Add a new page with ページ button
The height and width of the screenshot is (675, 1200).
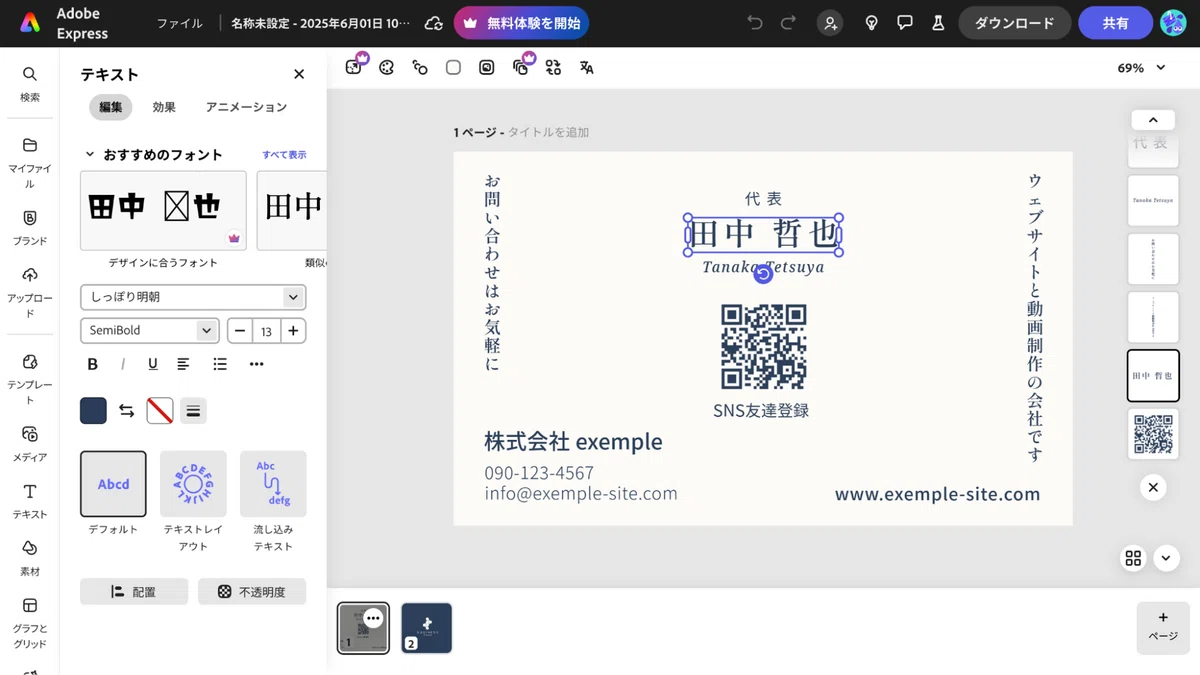point(1163,627)
